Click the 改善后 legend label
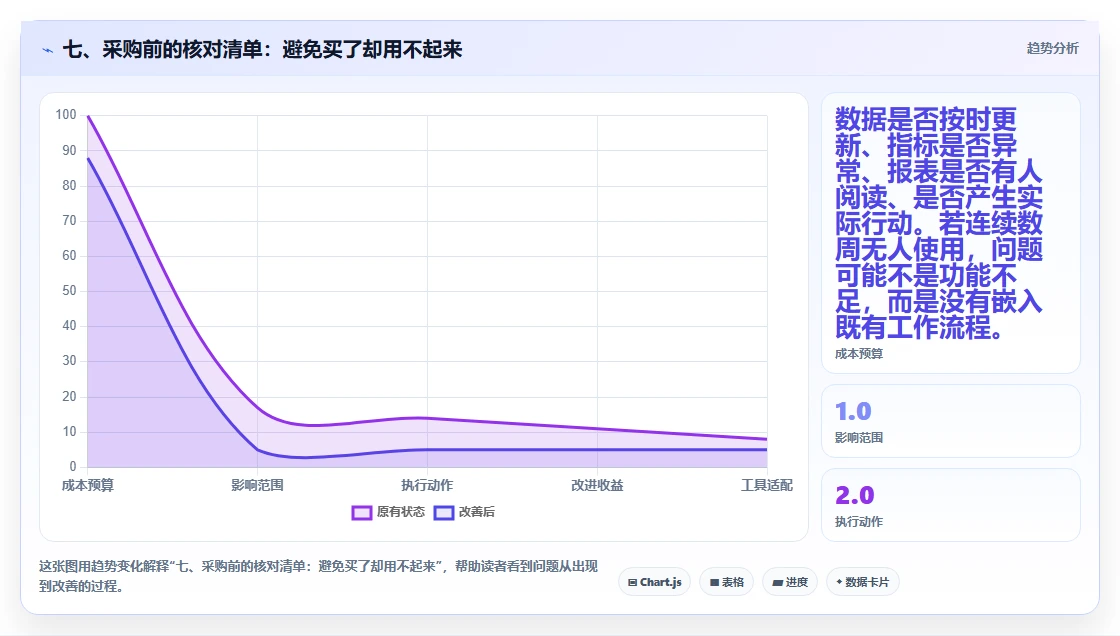The width and height of the screenshot is (1120, 636). pyautogui.click(x=476, y=512)
